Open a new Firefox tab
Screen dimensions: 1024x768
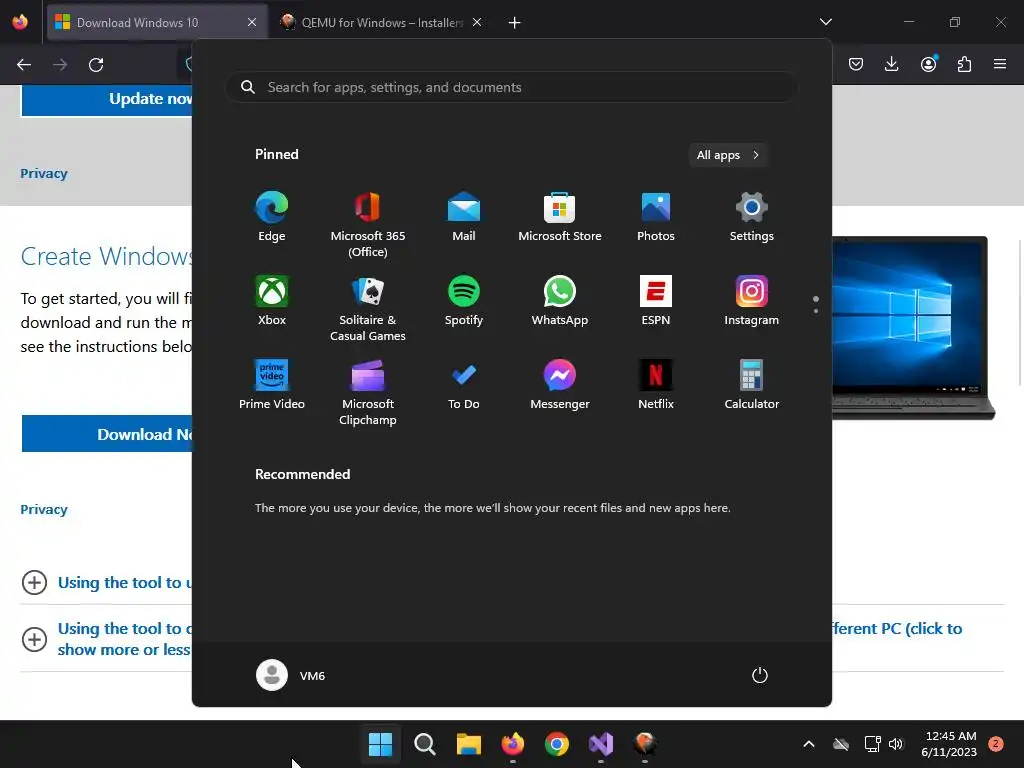click(x=515, y=23)
